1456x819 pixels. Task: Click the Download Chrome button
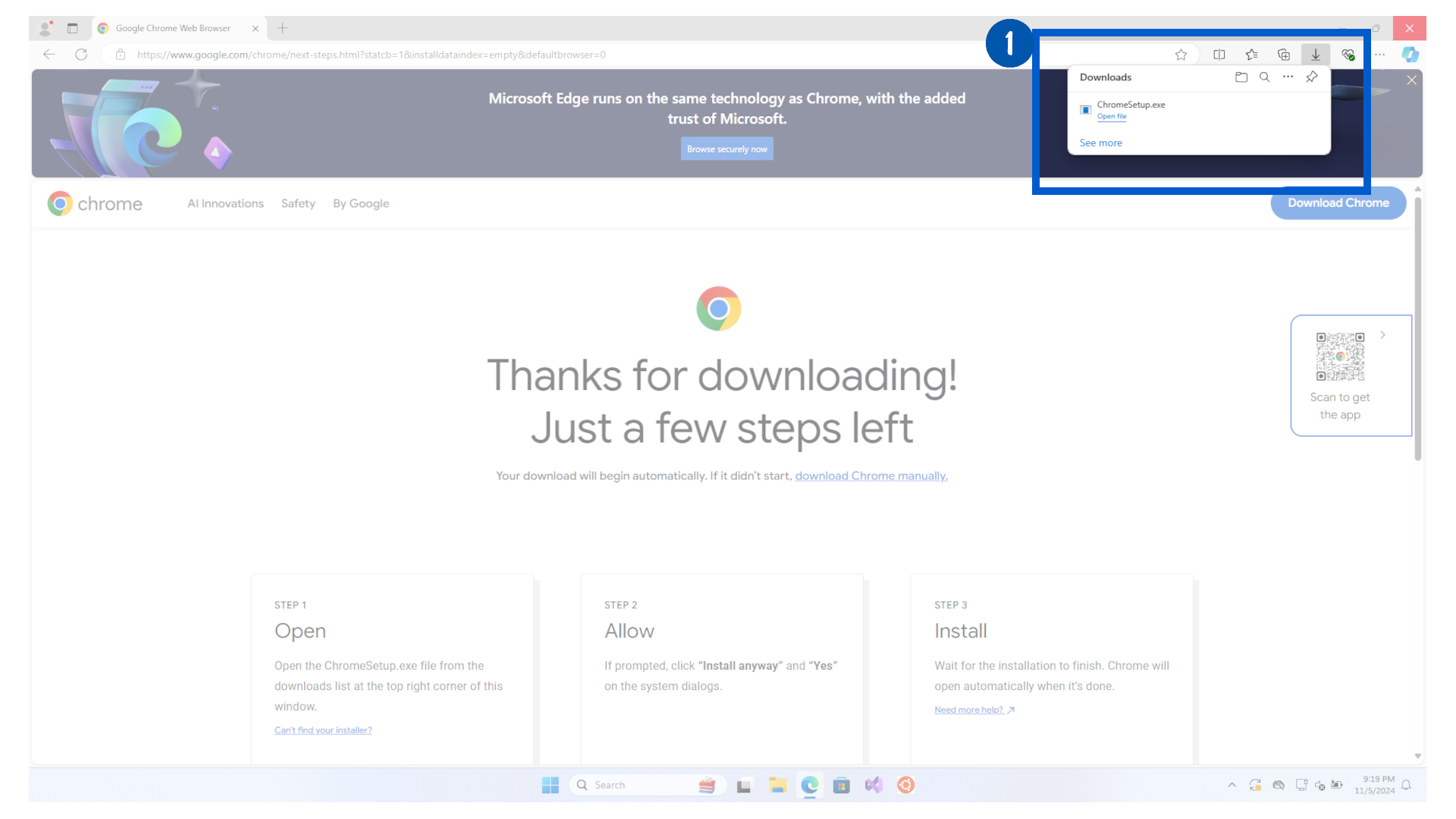pyautogui.click(x=1338, y=203)
